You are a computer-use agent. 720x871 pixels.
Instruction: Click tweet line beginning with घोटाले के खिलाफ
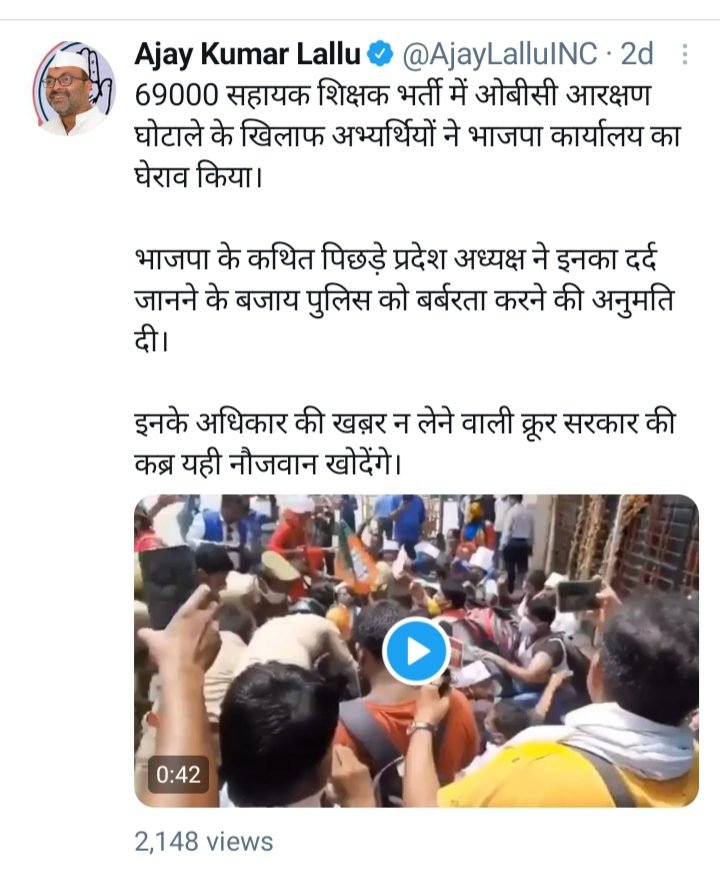[407, 137]
